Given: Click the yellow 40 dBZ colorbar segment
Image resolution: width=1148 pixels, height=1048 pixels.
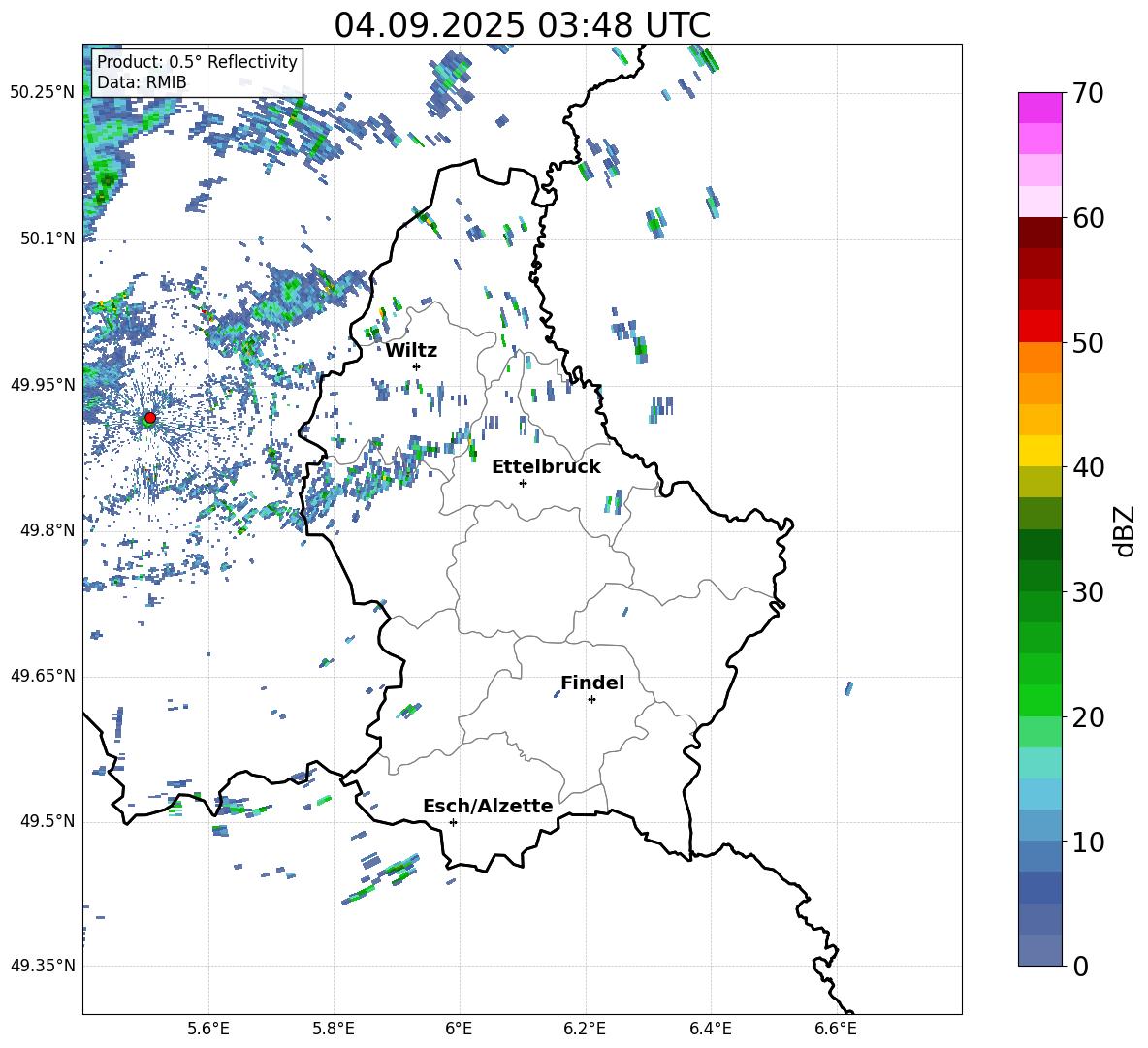Looking at the screenshot, I should [x=1039, y=451].
